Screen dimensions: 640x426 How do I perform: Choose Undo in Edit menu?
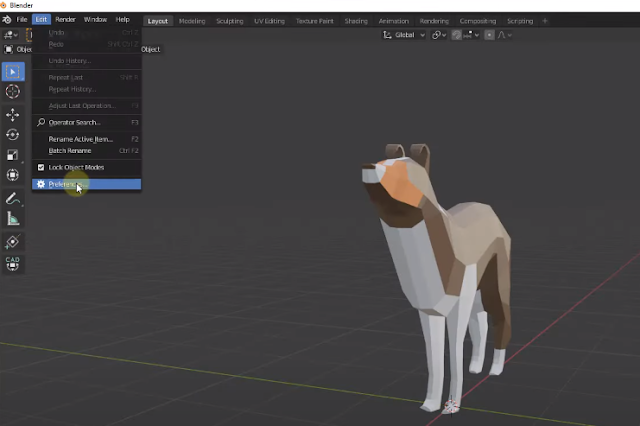(x=87, y=33)
